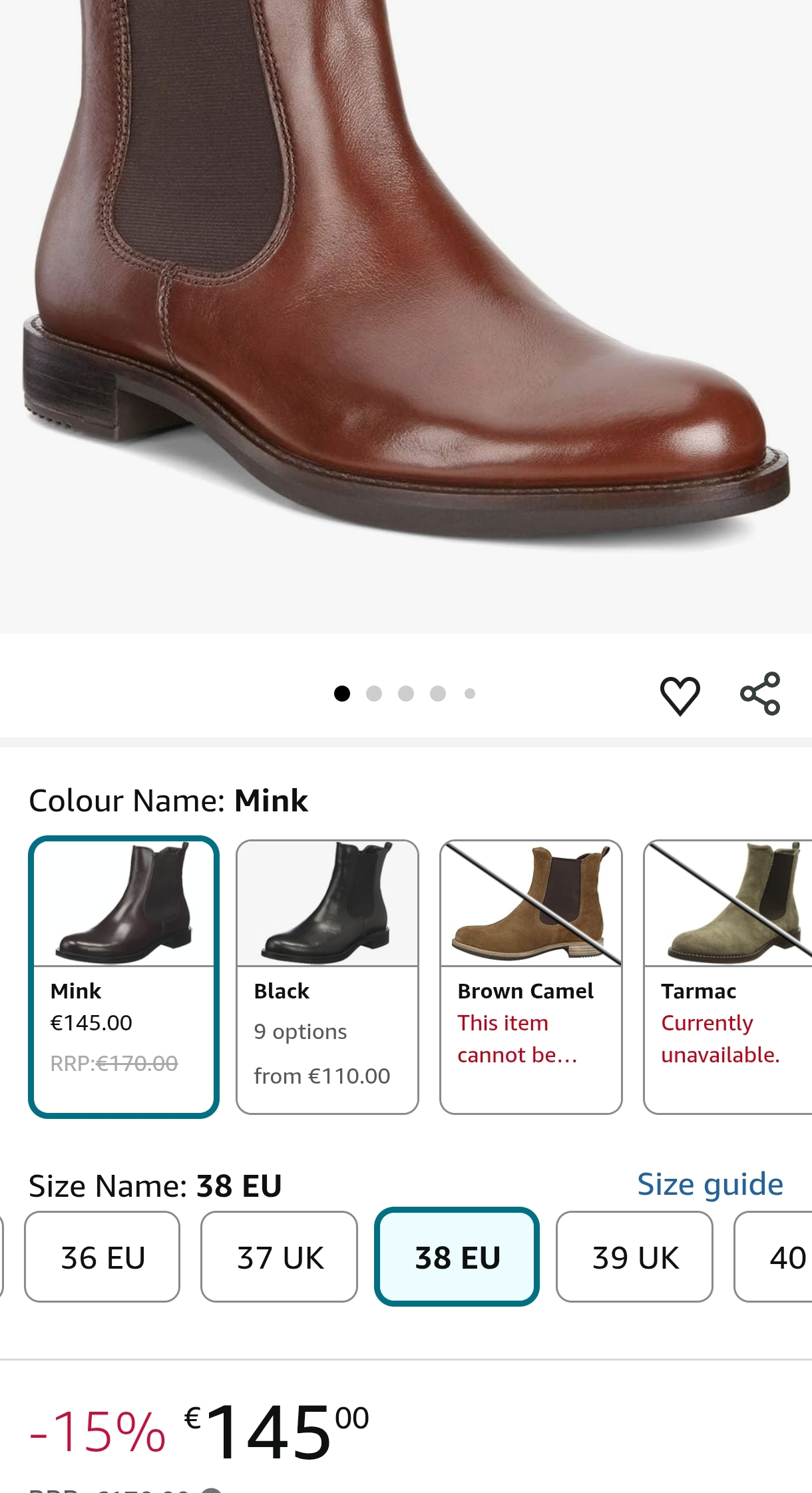Pick the Brown Camel colour card

pos(531,976)
